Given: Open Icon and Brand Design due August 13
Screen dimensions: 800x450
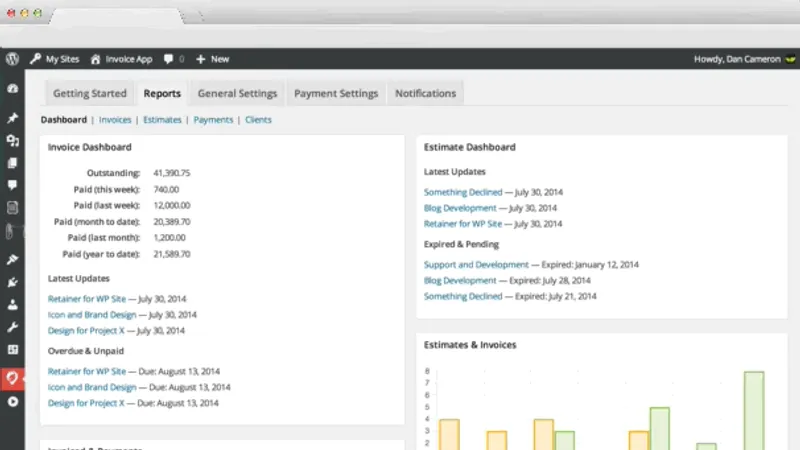Looking at the screenshot, I should [92, 387].
